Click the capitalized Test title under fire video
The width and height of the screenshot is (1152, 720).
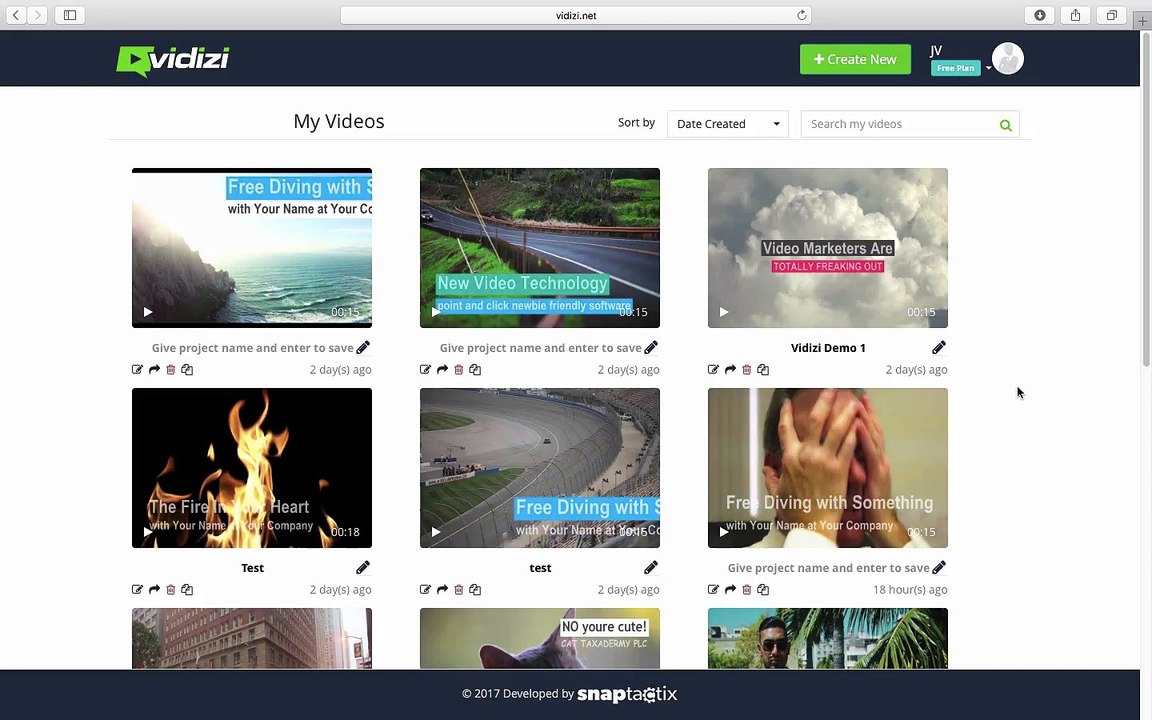click(x=252, y=568)
